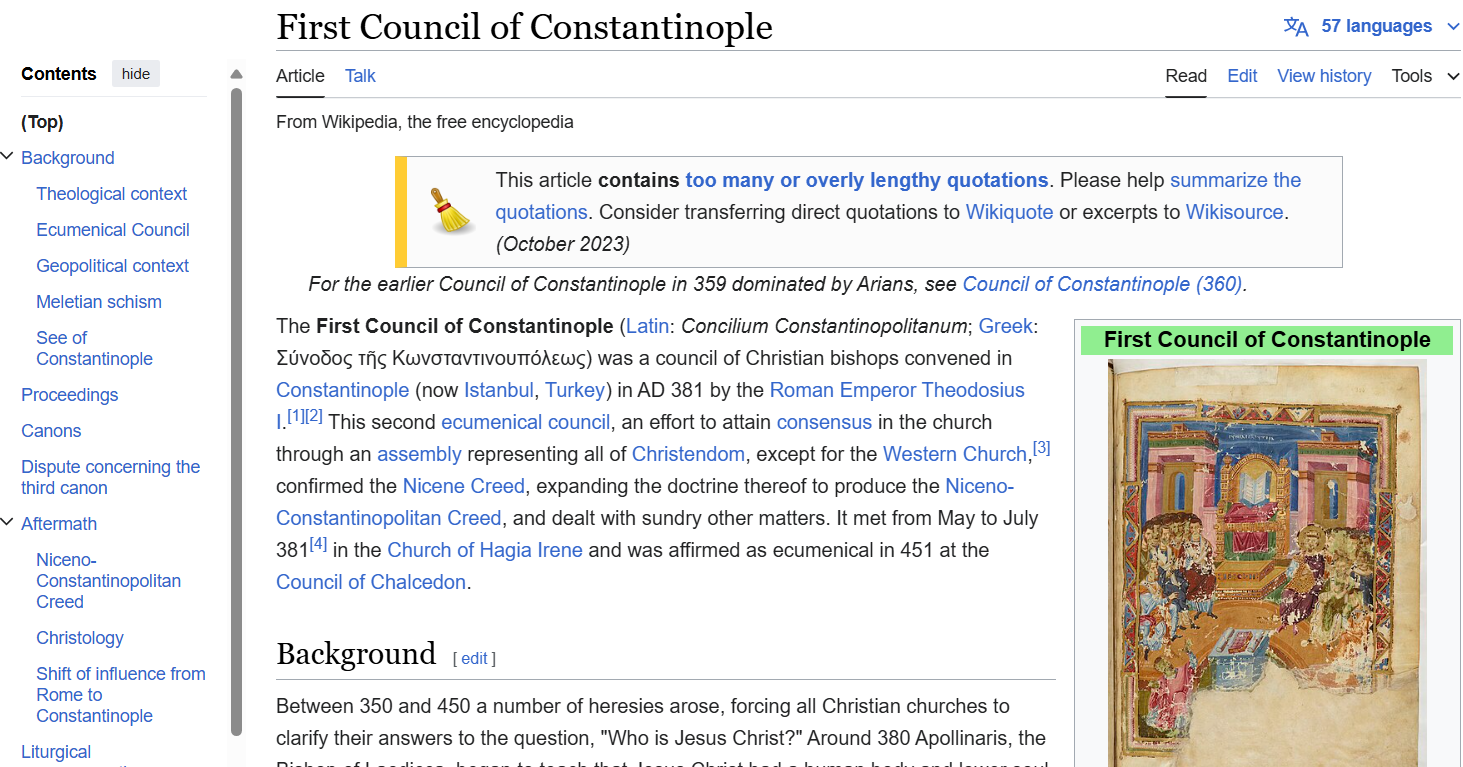
Task: Open the assembly link
Action: click(419, 454)
